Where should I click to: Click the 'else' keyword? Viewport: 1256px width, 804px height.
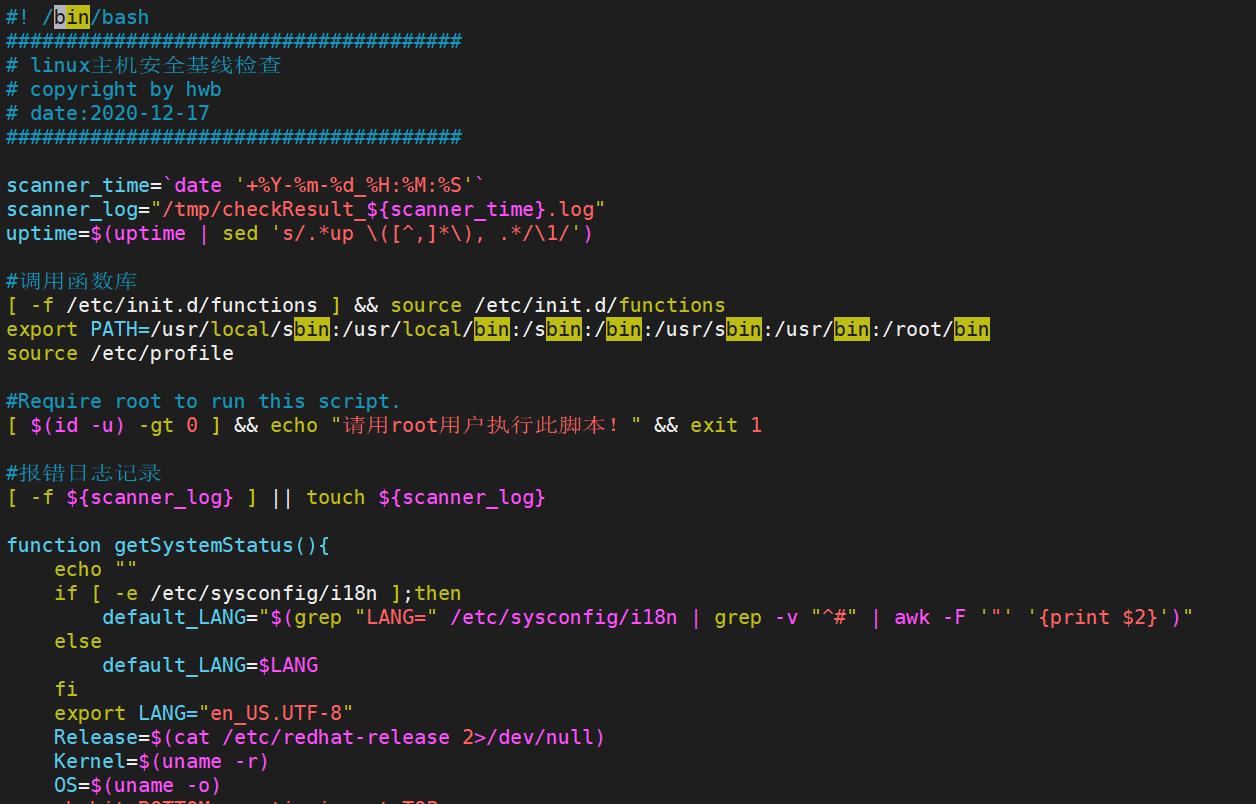(x=78, y=641)
